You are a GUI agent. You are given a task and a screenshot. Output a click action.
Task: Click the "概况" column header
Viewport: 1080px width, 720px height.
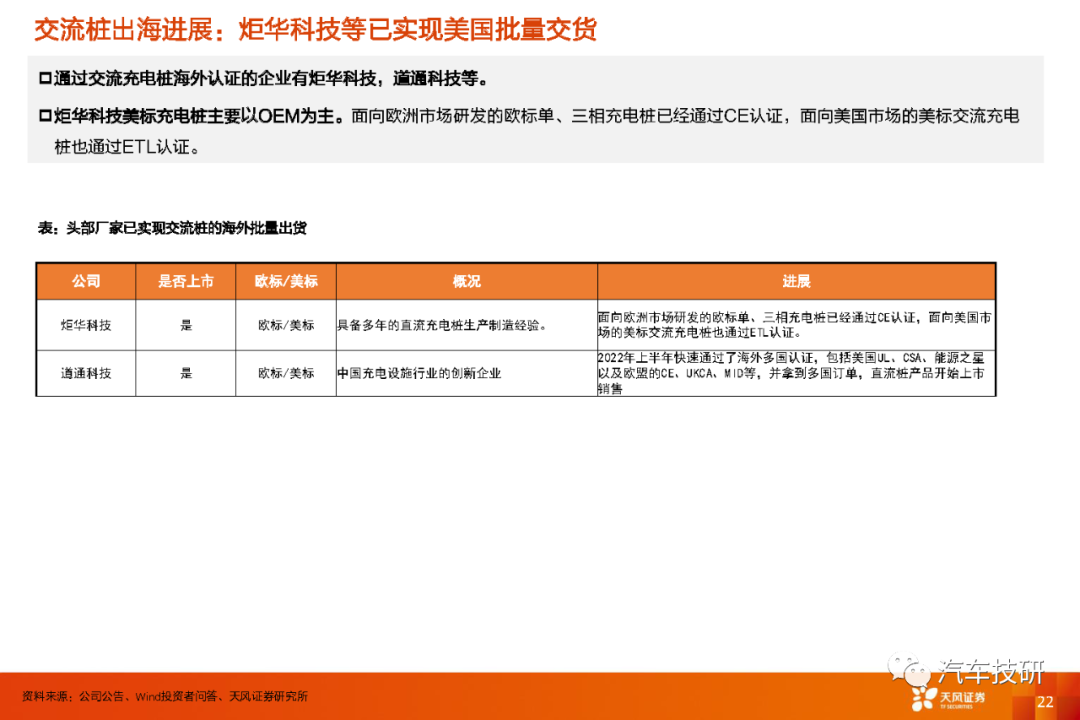tap(466, 281)
